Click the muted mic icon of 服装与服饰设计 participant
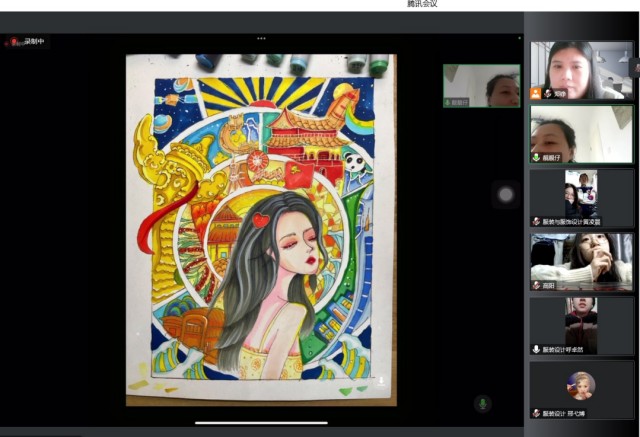 (536, 222)
